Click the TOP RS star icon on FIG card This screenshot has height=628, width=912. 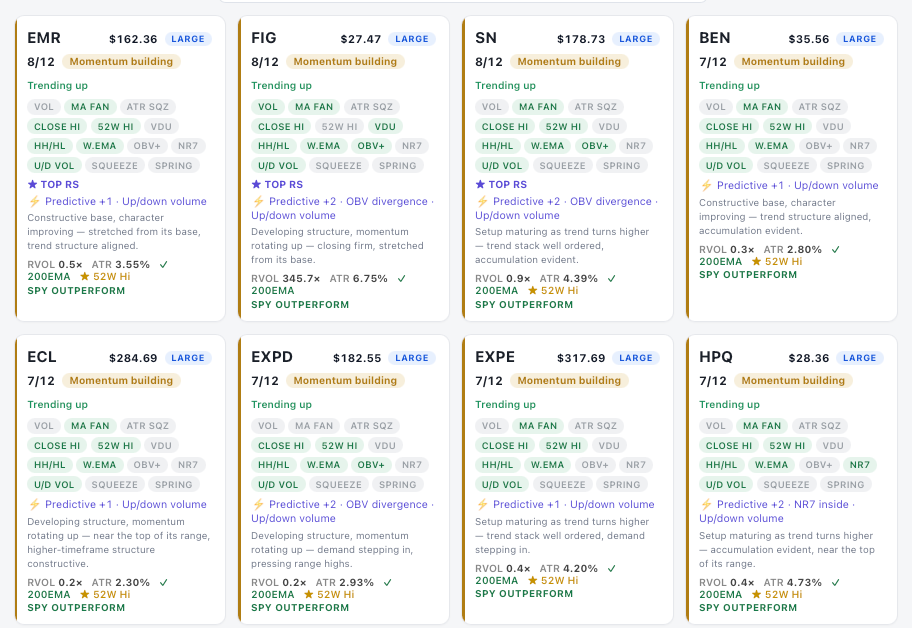point(256,184)
